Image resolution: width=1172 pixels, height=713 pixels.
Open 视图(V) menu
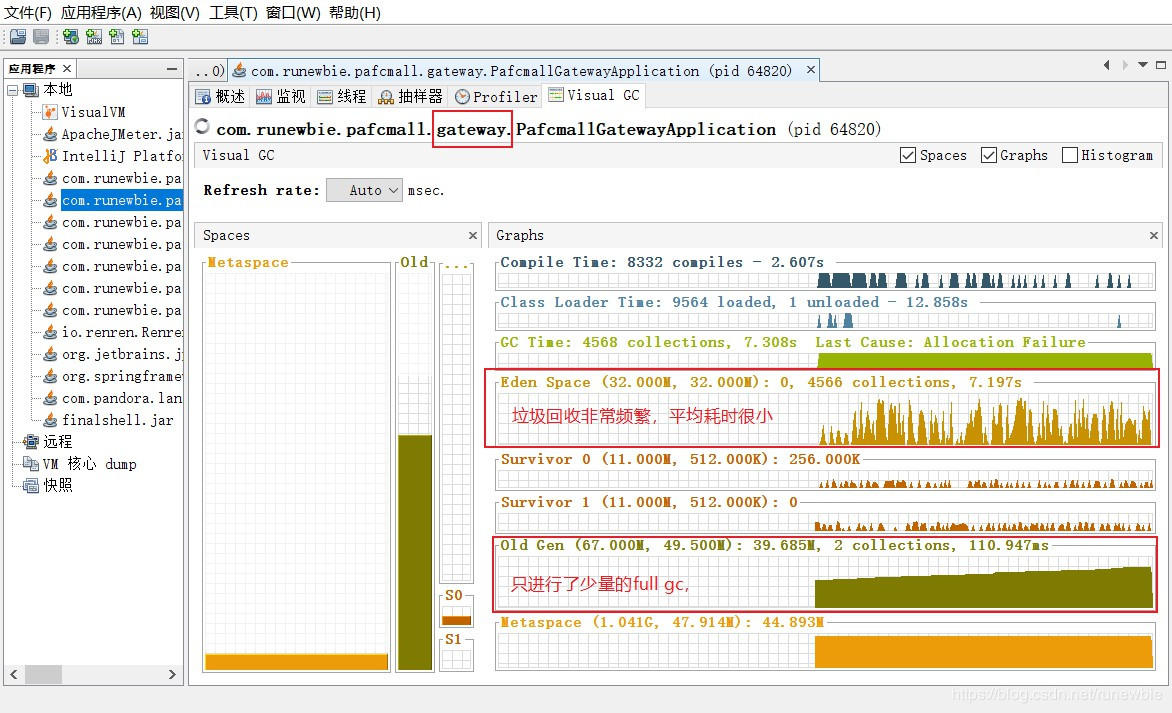(x=174, y=13)
